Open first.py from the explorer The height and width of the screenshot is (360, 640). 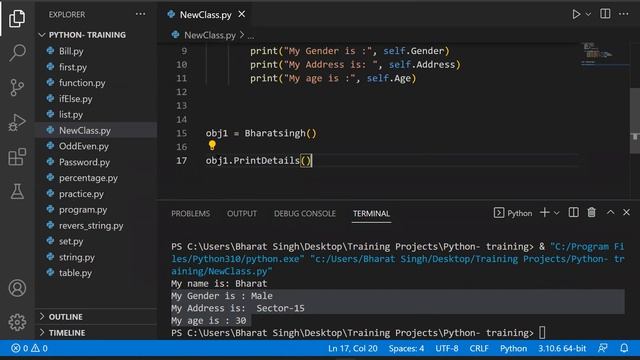73,67
